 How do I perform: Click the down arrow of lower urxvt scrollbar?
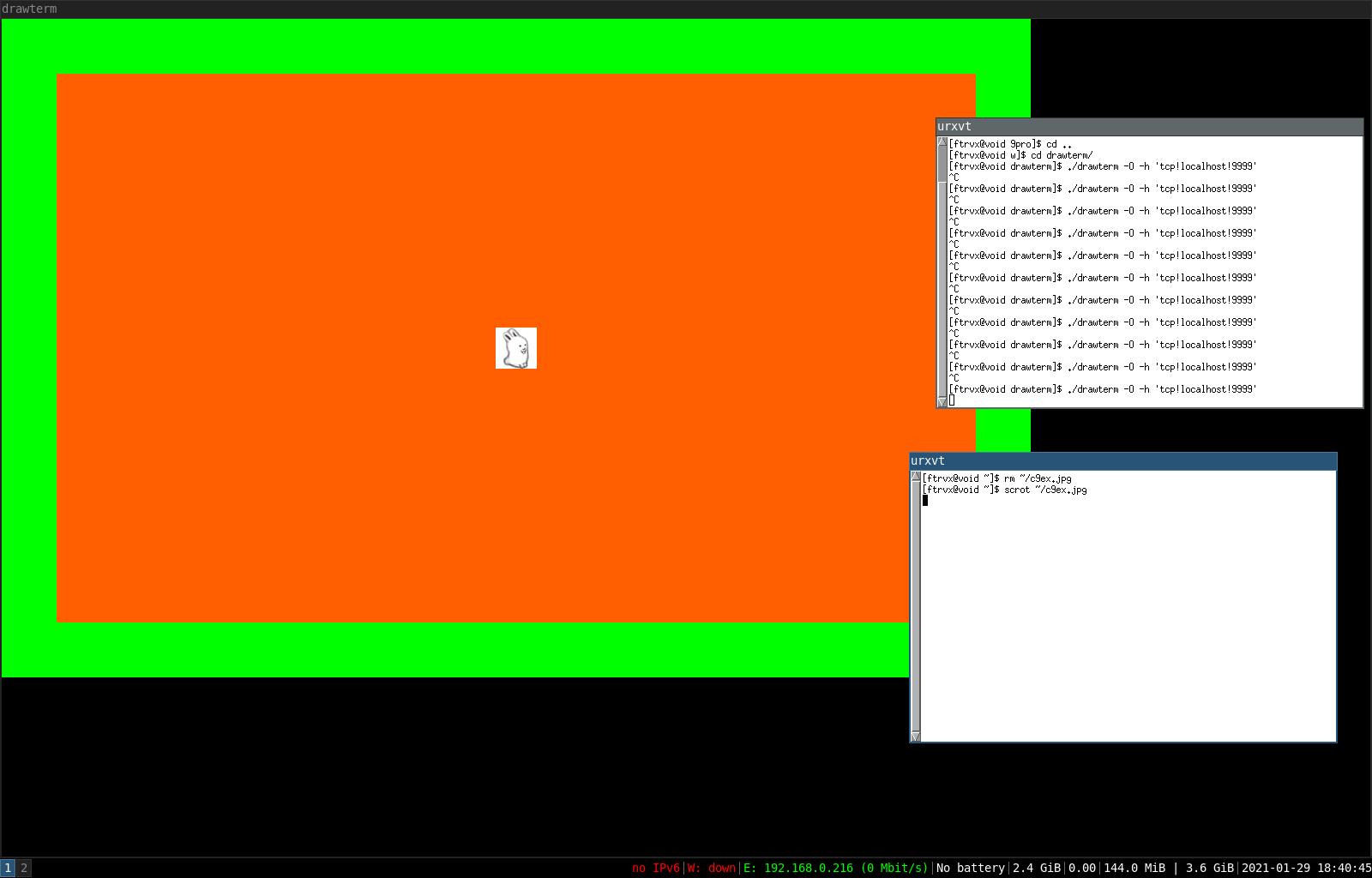tap(916, 736)
